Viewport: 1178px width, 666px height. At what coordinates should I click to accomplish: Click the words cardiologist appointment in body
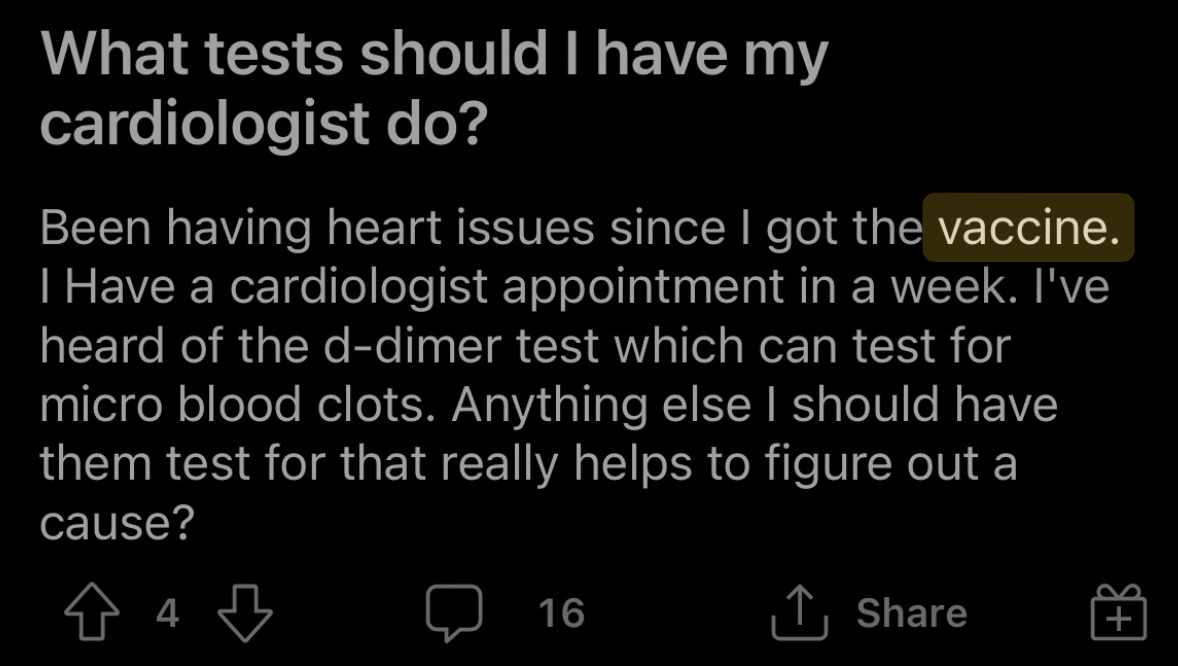[x=506, y=288]
